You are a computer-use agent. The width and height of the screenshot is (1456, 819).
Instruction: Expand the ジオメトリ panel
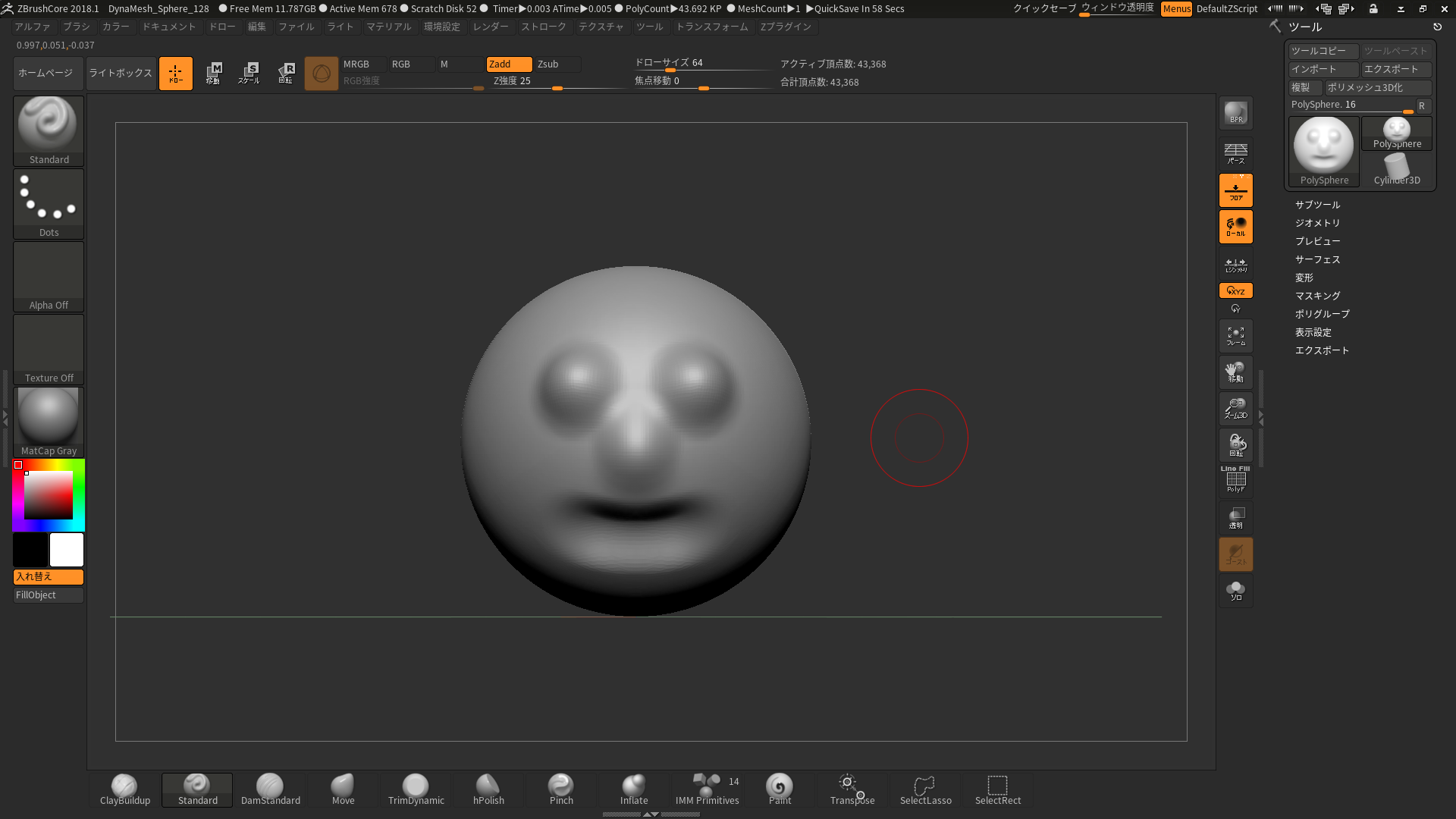(x=1317, y=222)
